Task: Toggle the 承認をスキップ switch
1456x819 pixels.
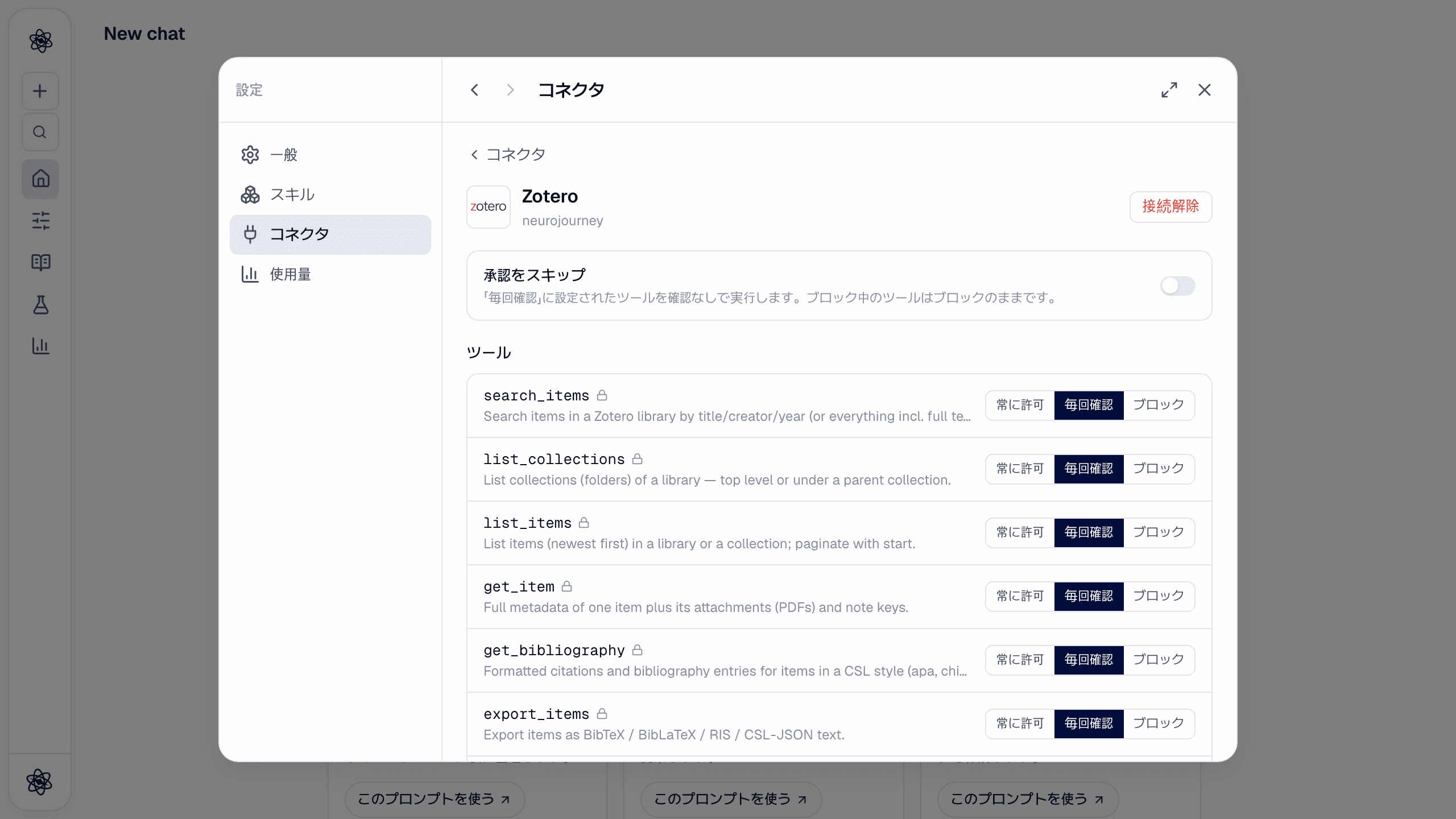Action: coord(1178,286)
